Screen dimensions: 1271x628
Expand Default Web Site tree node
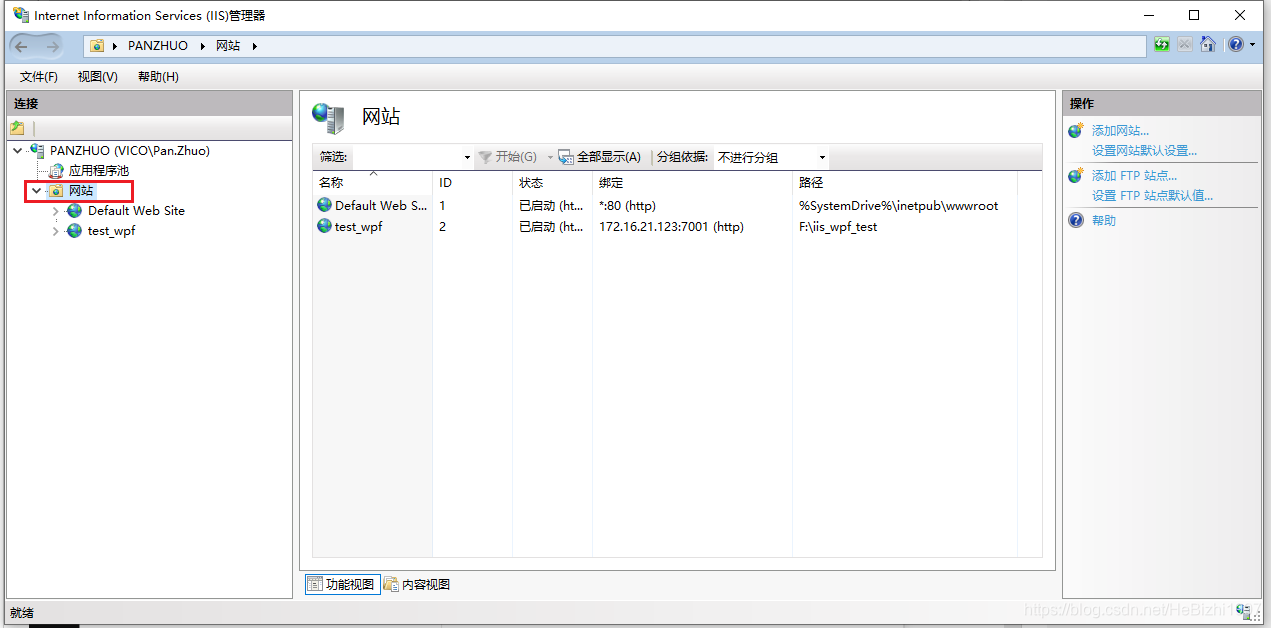click(56, 211)
